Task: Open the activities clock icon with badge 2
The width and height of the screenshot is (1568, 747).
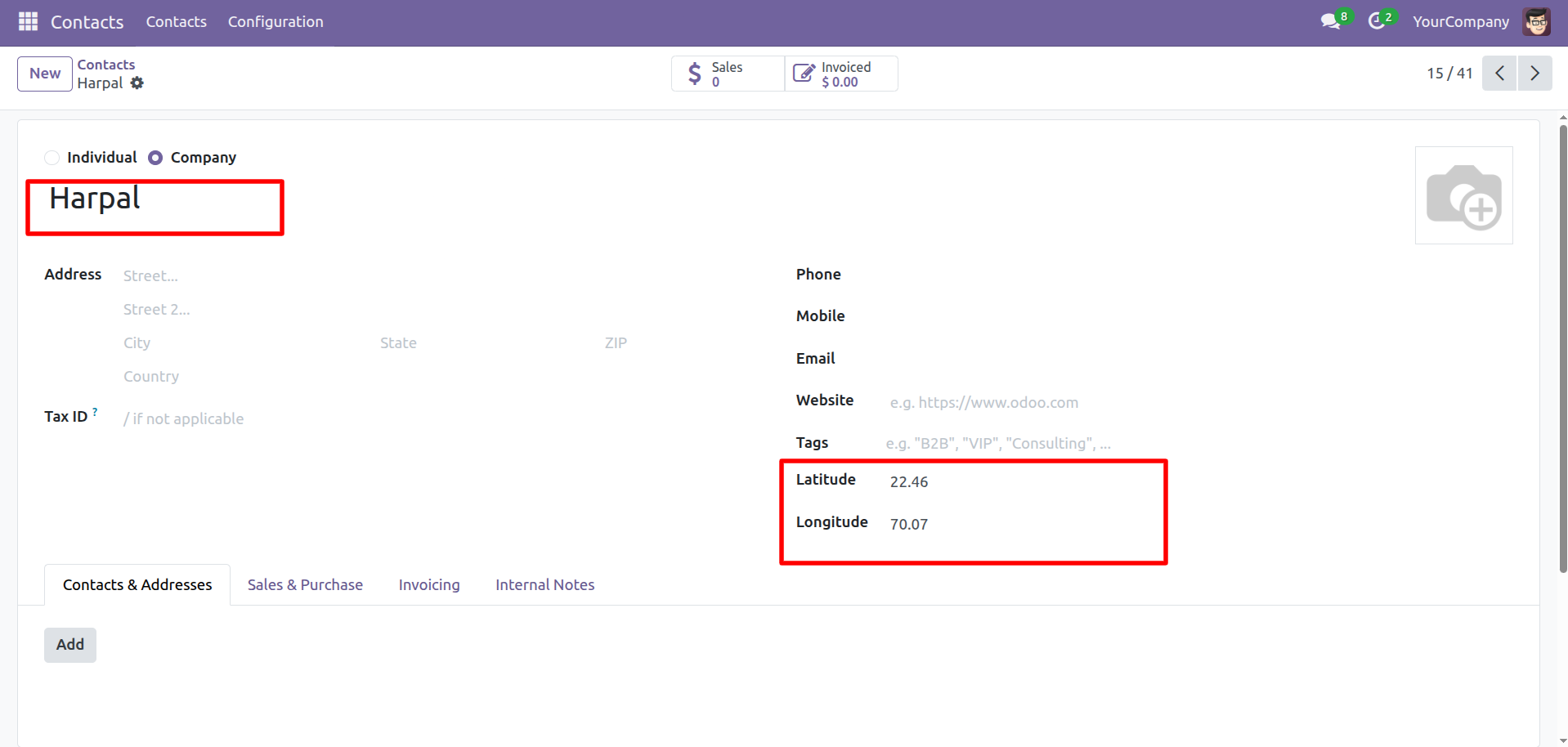Action: coord(1377,21)
